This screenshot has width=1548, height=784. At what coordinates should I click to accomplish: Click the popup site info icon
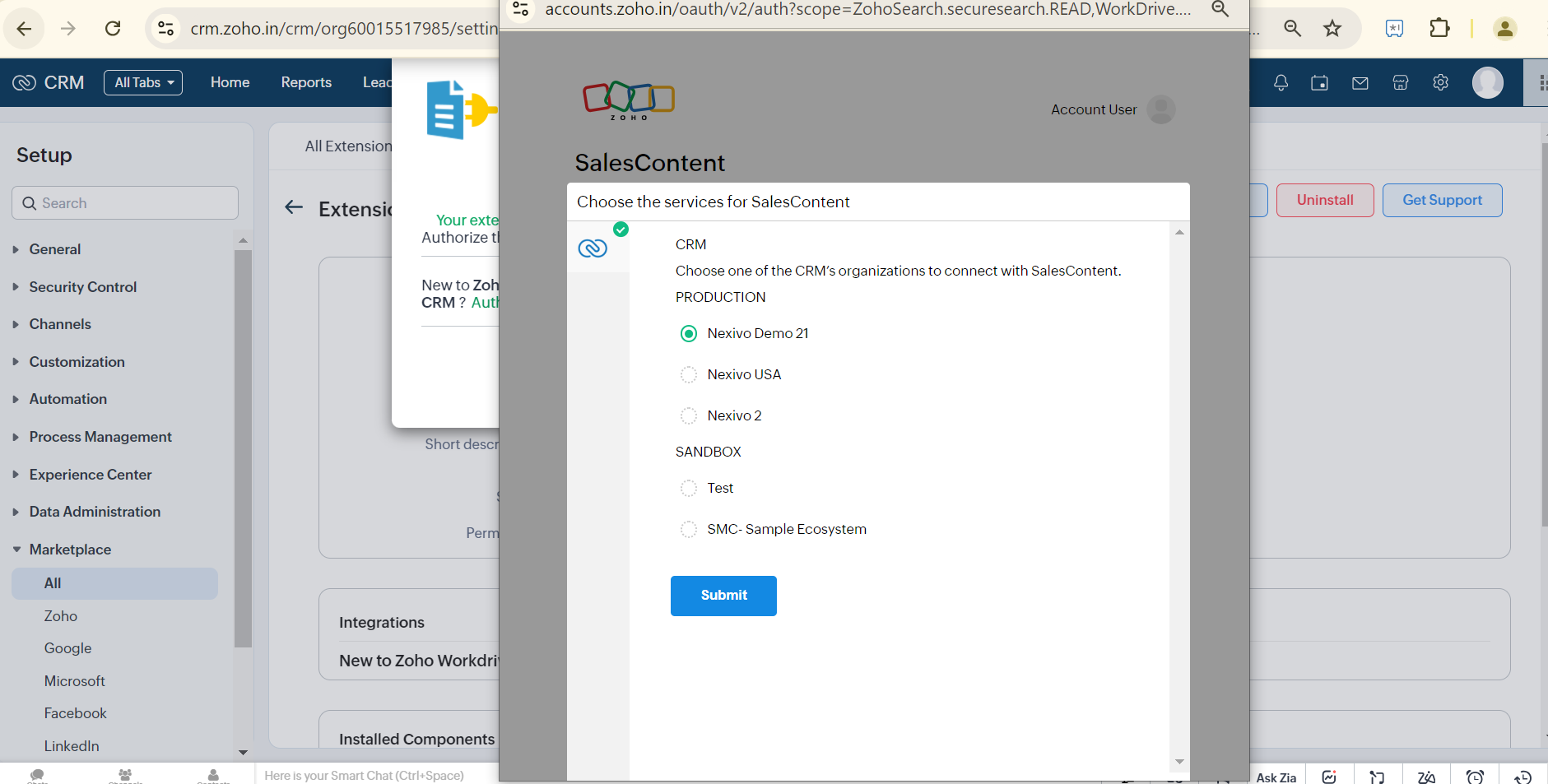click(x=521, y=9)
